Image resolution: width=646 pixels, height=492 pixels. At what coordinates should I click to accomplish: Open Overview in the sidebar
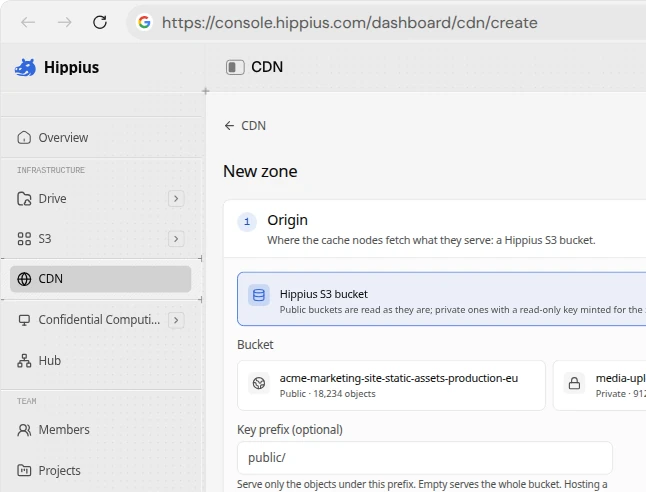coord(101,138)
